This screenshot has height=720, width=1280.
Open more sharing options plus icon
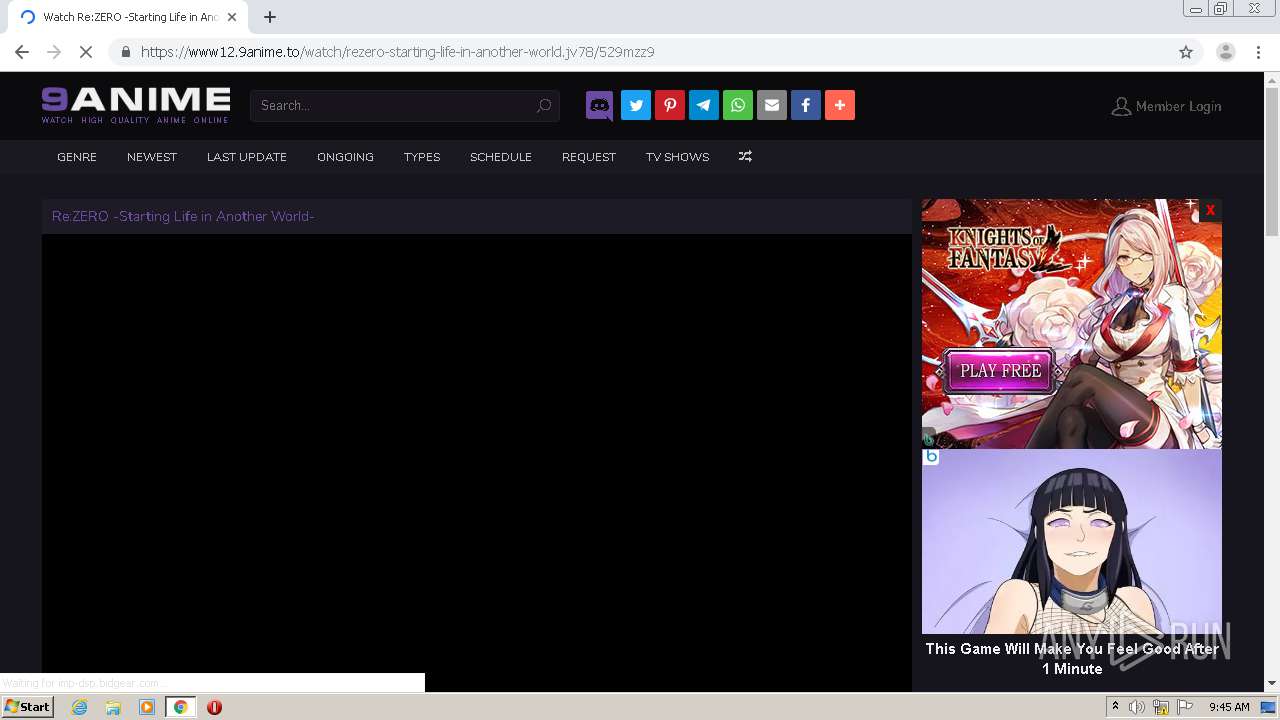(840, 105)
